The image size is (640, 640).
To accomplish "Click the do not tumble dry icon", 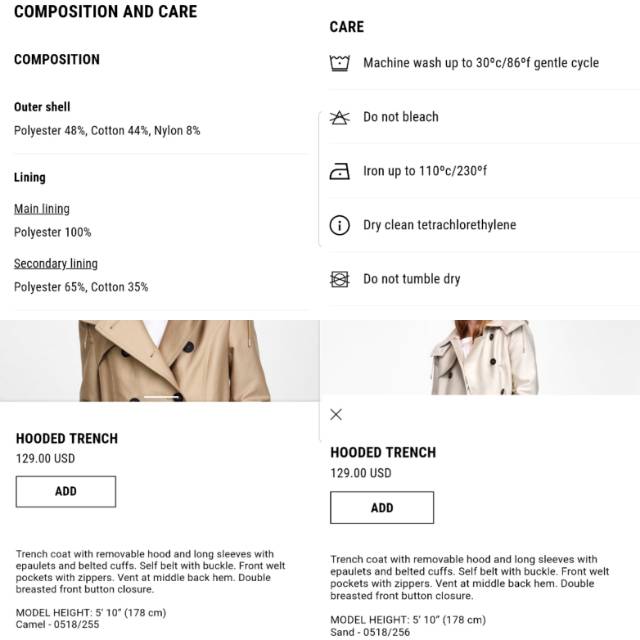I will [340, 279].
